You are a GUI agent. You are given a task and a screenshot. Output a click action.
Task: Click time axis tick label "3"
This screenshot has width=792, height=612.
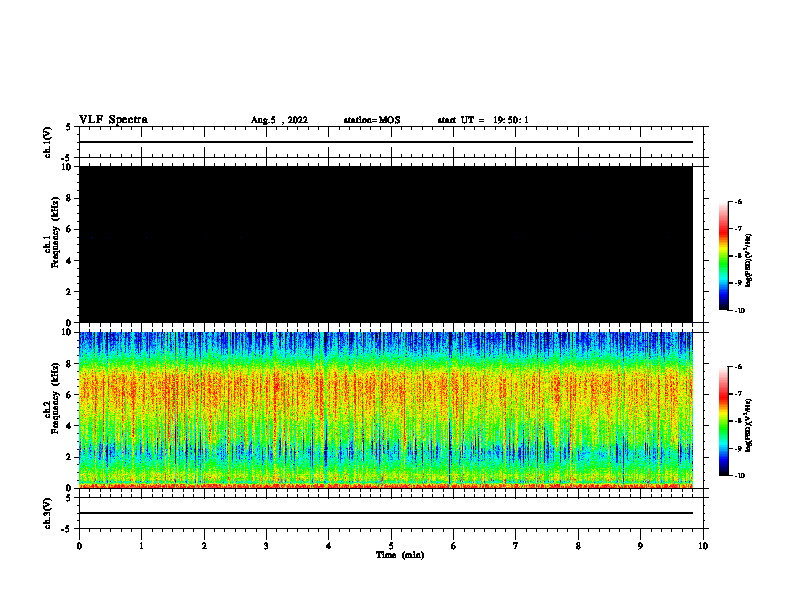pyautogui.click(x=266, y=546)
